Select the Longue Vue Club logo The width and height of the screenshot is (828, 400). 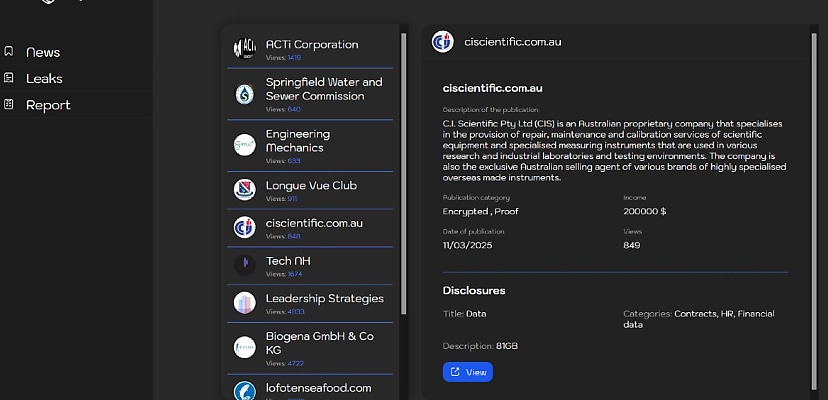pos(244,190)
